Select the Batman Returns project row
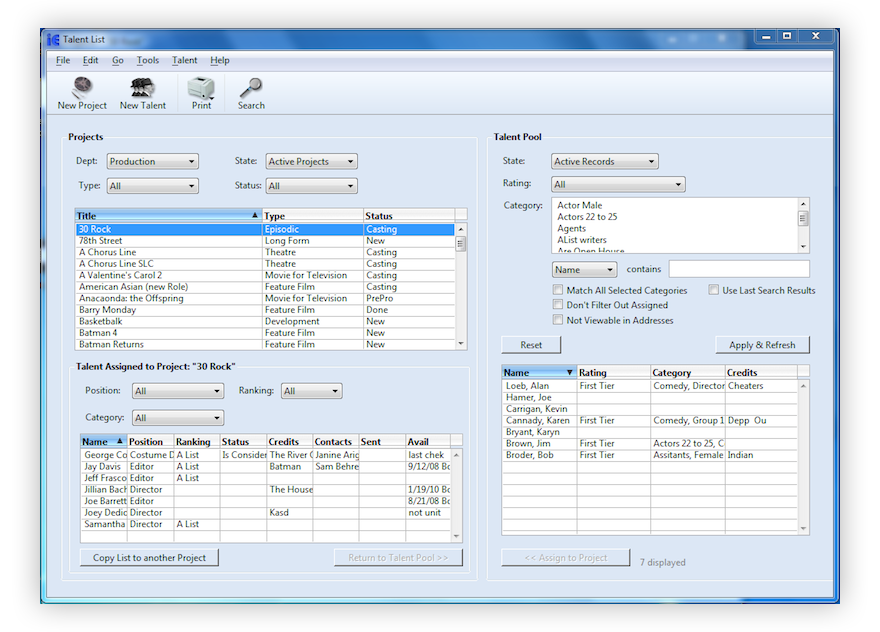Viewport: 880px width, 632px height. pos(265,344)
